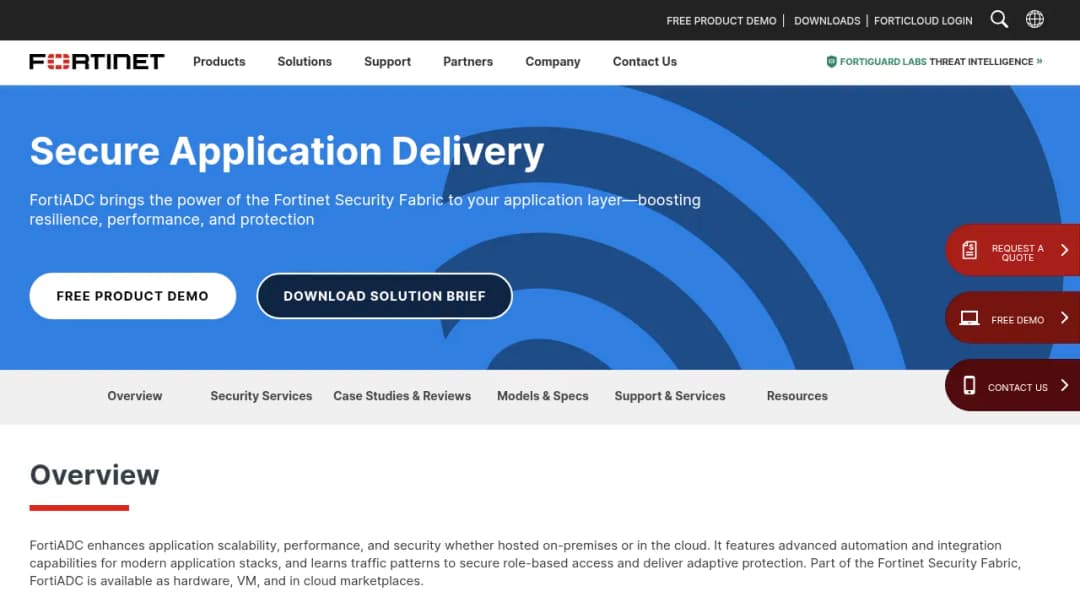This screenshot has height=608, width=1080.
Task: Open the Partners menu
Action: (468, 61)
